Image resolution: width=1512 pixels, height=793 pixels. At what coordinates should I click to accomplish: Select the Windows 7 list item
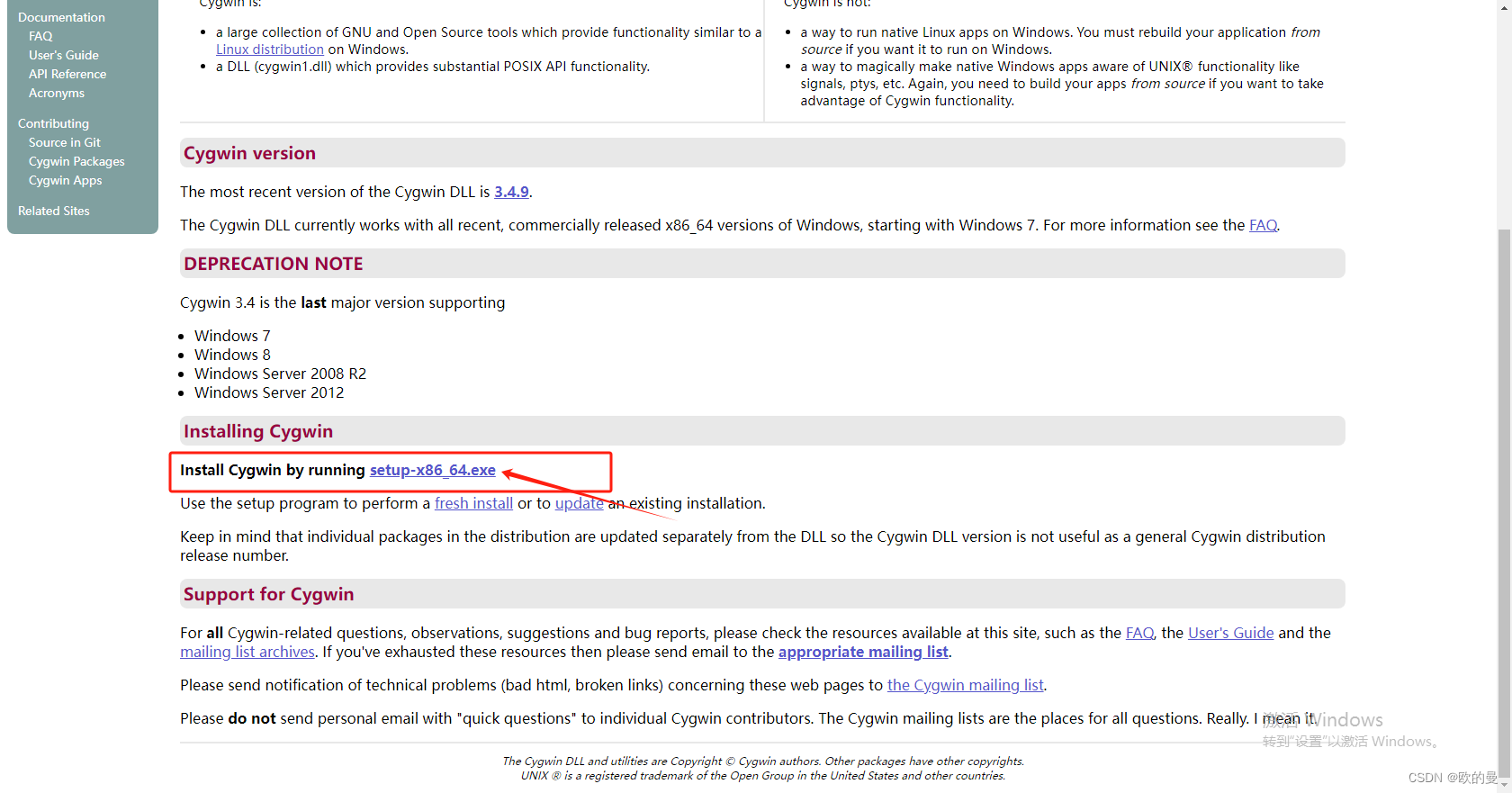(232, 336)
